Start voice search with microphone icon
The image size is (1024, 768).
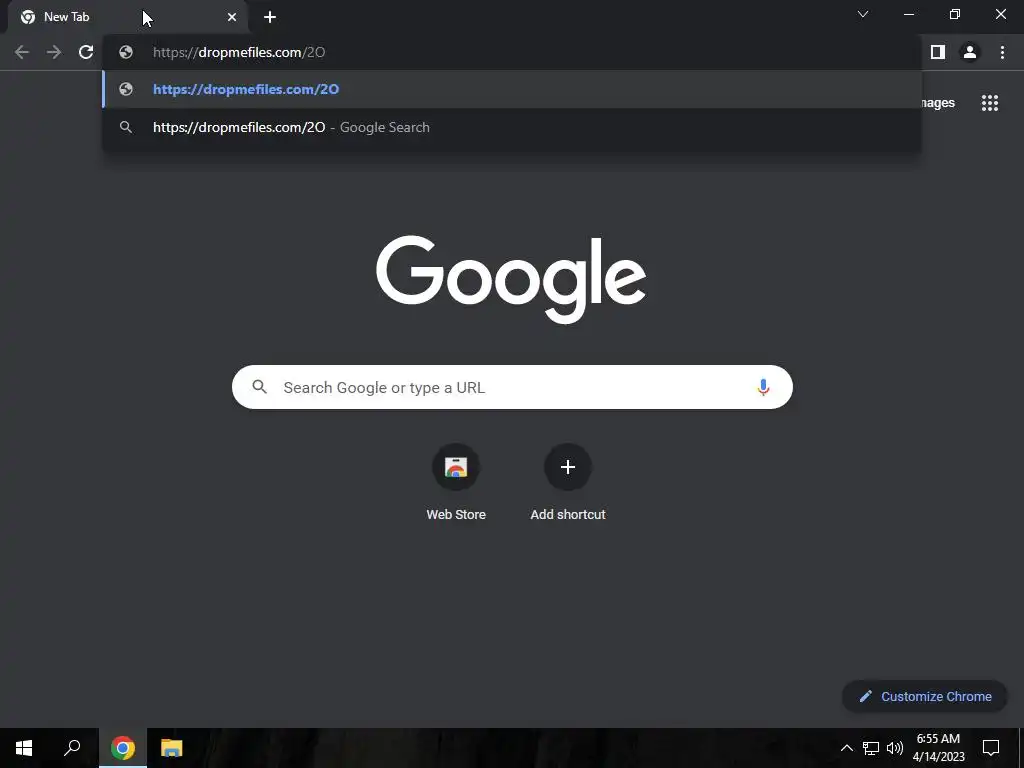point(763,387)
